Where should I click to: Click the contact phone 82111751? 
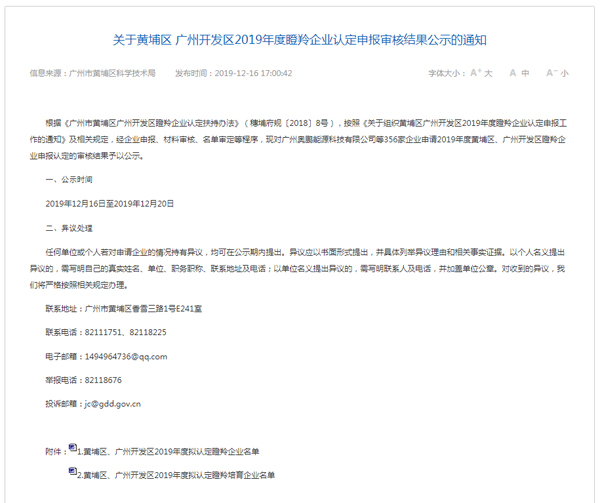tap(104, 331)
